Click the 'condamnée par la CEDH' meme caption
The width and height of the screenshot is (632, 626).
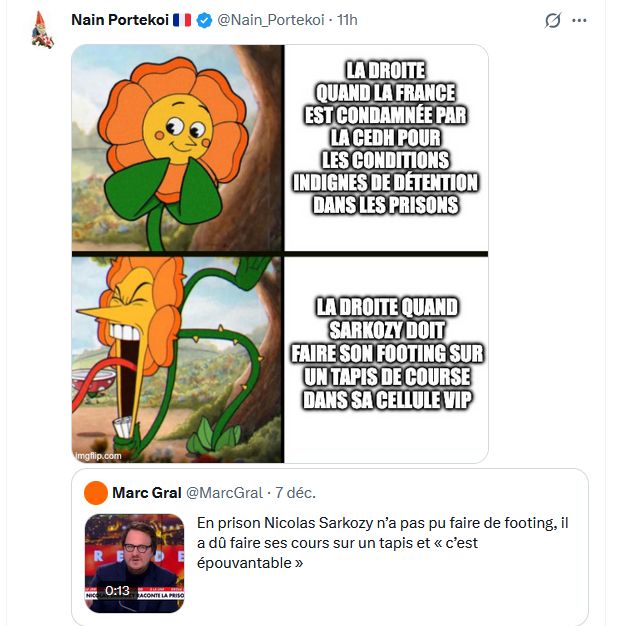pyautogui.click(x=386, y=138)
